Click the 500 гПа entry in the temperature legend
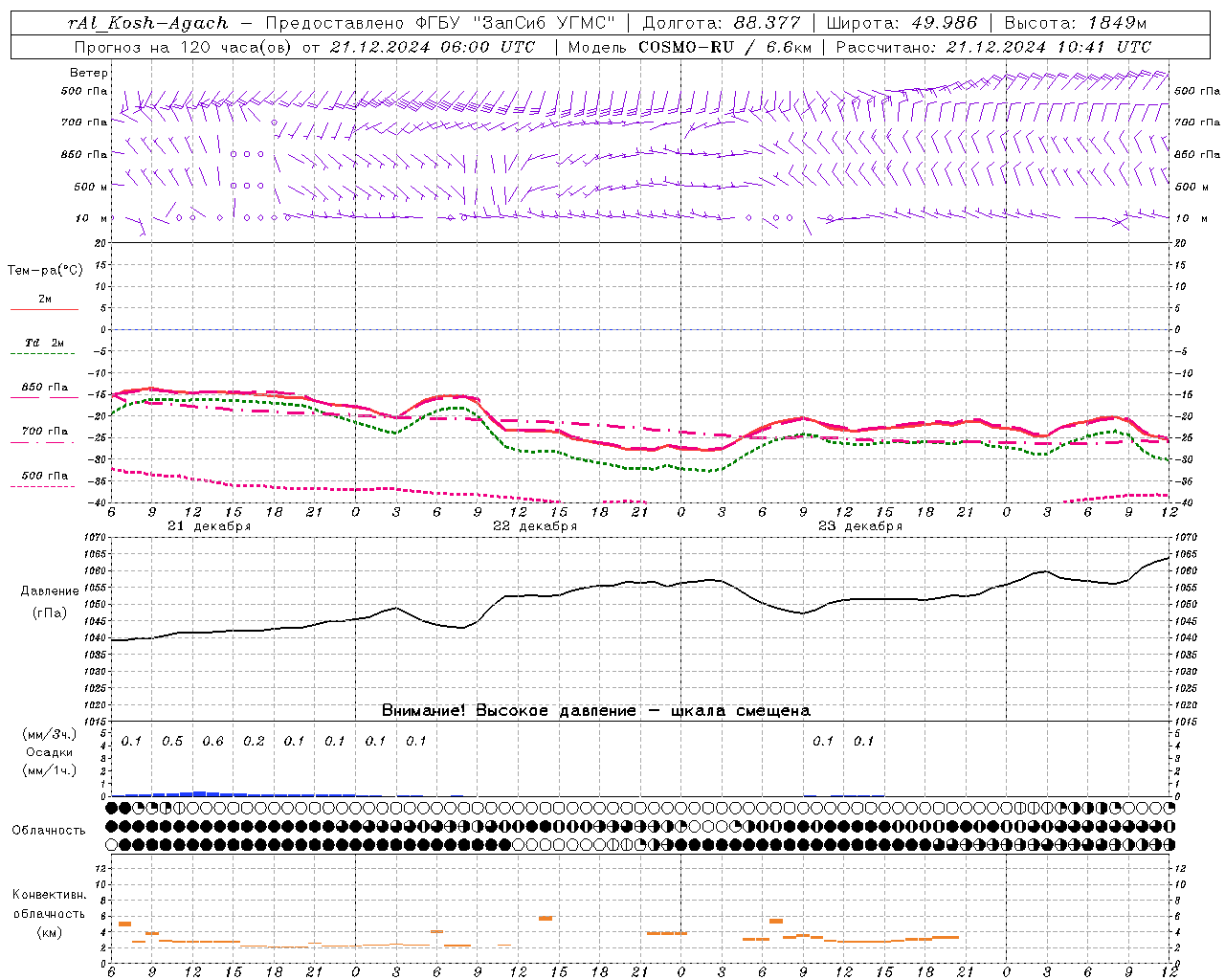Screen dimensions: 1225x980 click(45, 476)
